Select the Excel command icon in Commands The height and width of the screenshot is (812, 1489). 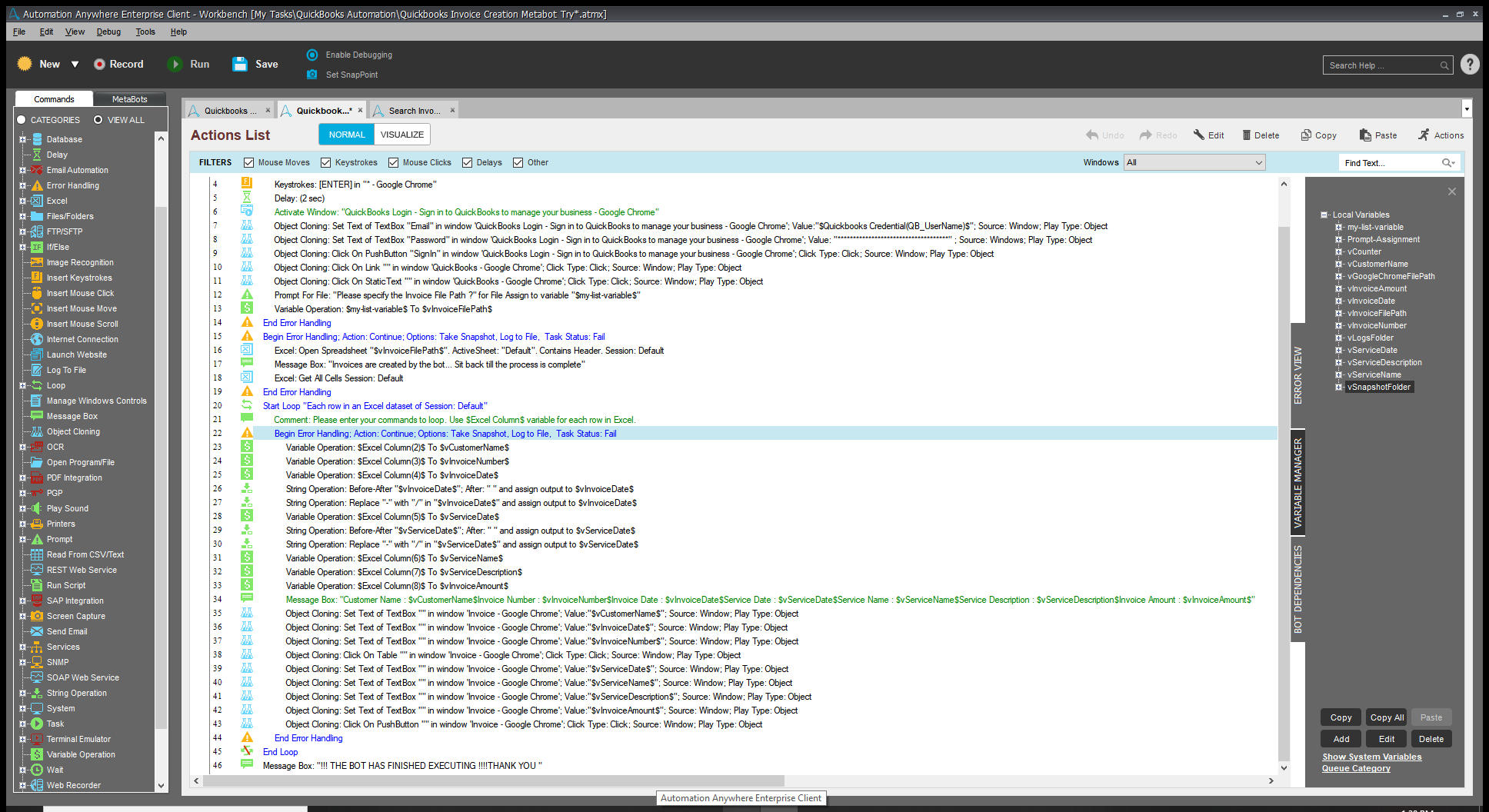click(x=37, y=201)
